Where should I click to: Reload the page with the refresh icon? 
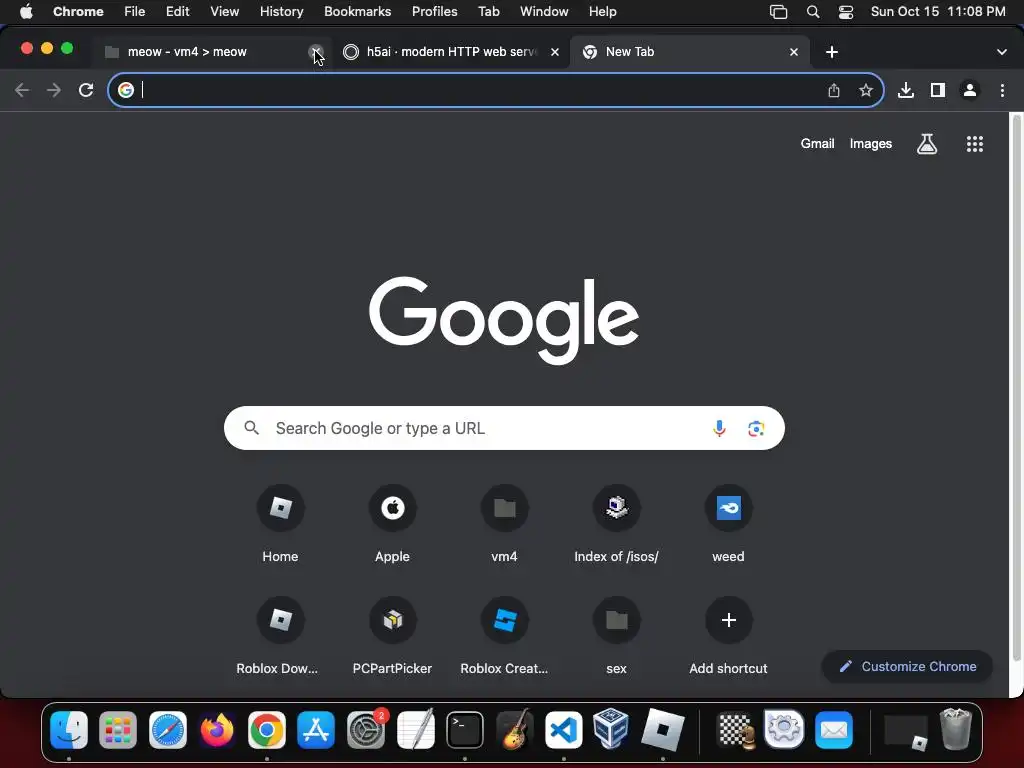pyautogui.click(x=86, y=90)
